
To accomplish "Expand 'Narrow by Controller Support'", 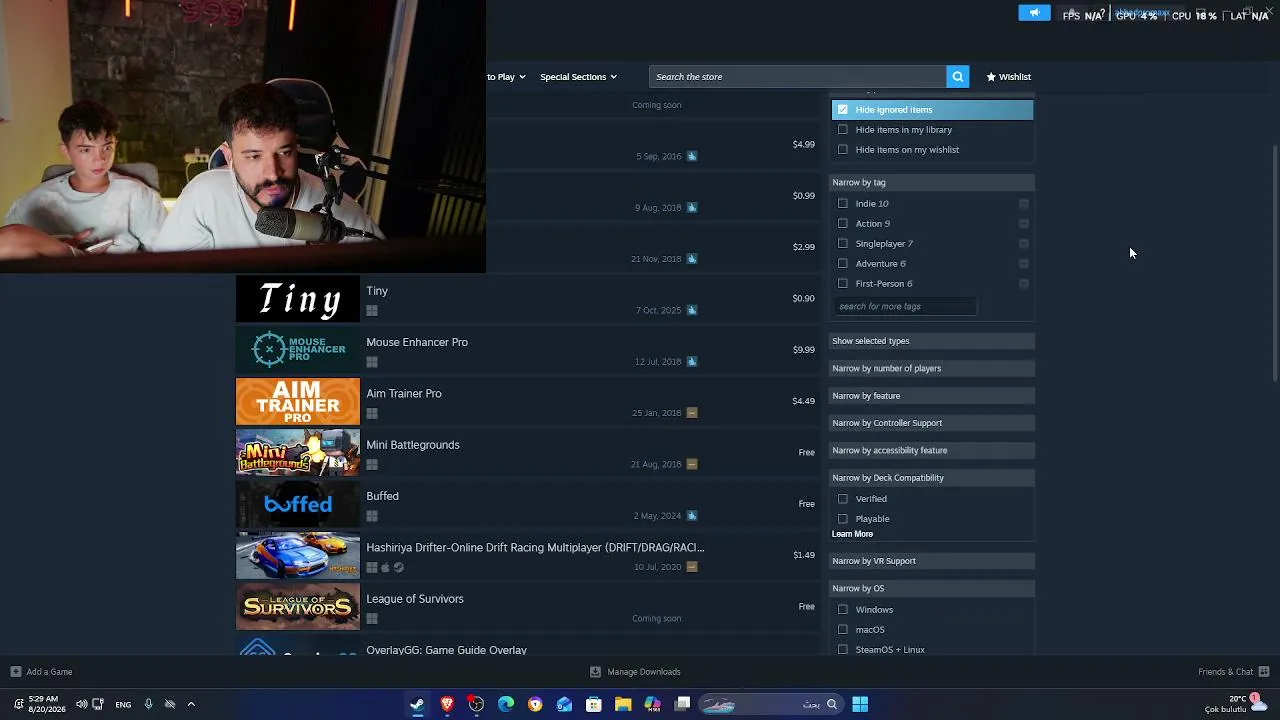I will pyautogui.click(x=932, y=423).
